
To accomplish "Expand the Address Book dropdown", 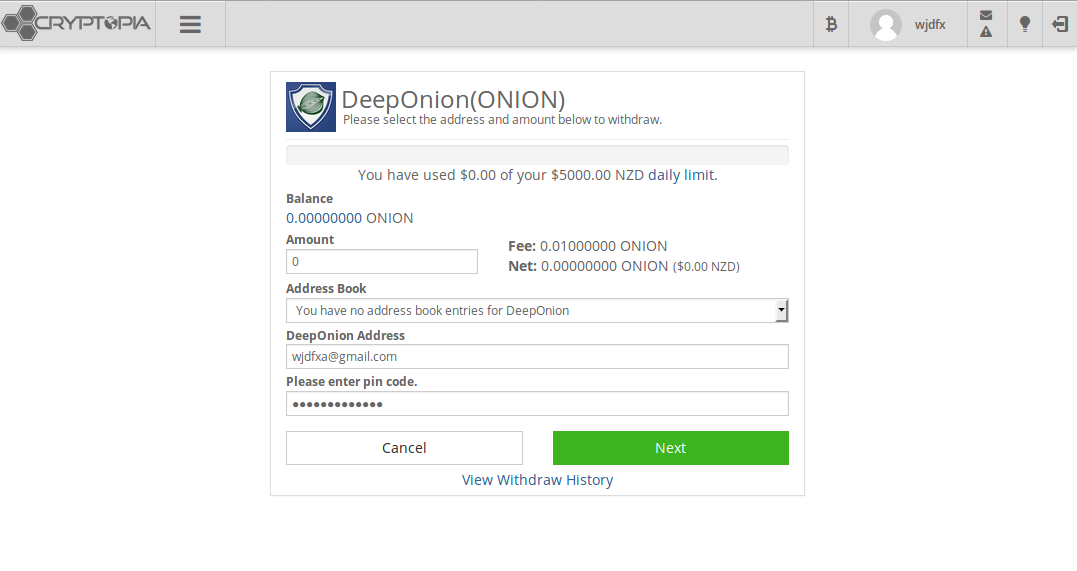I will pos(537,311).
